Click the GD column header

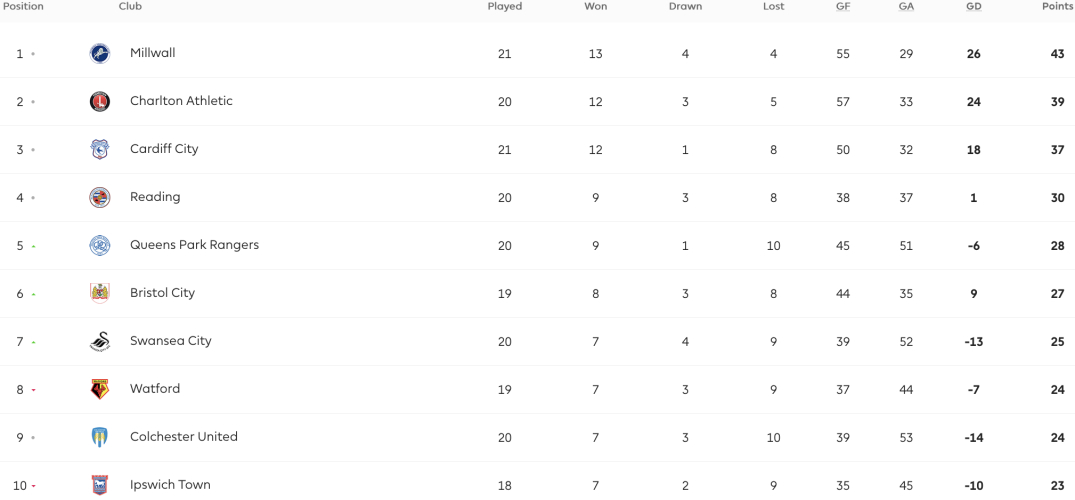tap(974, 7)
